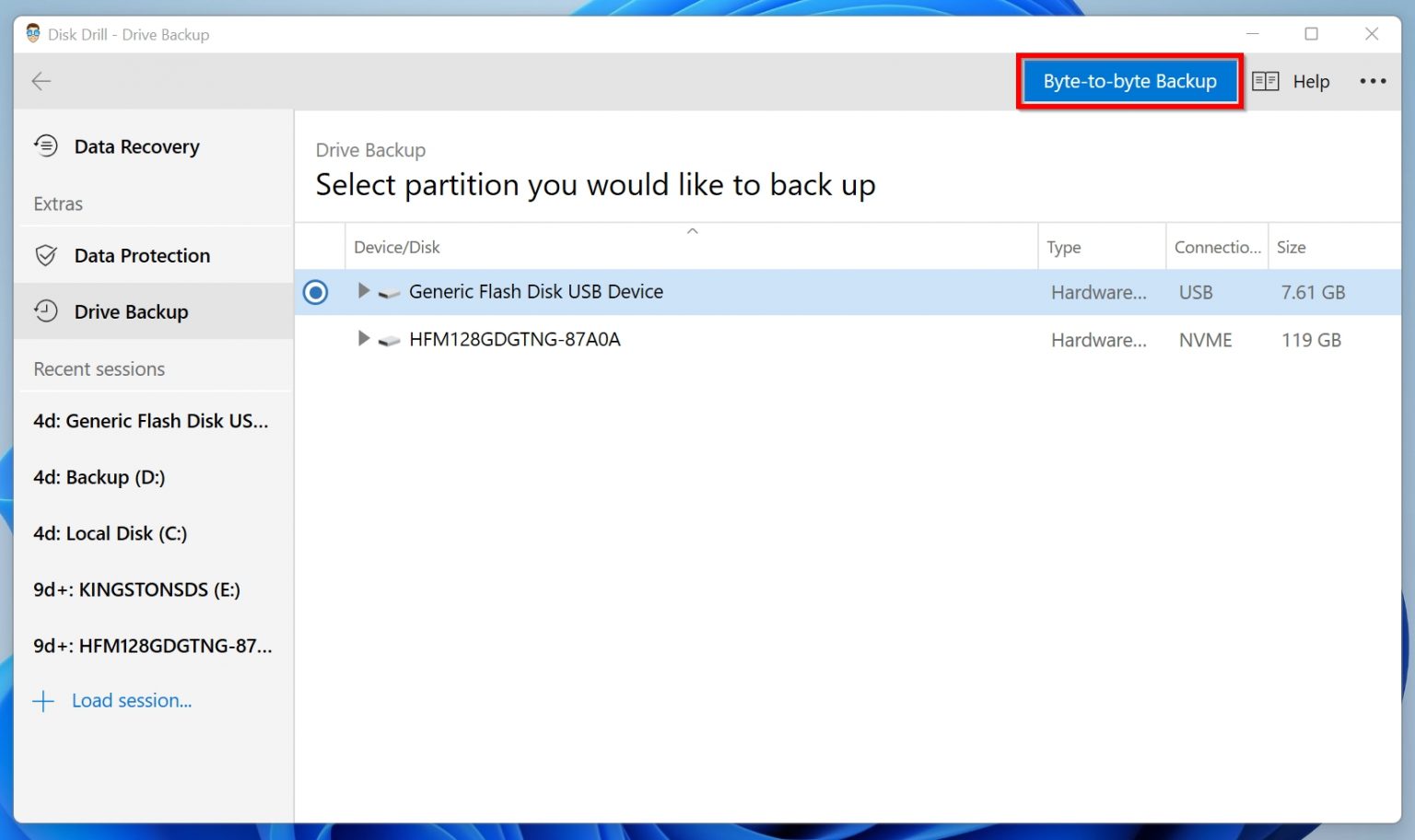Click Load session to import a session
This screenshot has width=1415, height=840.
[132, 700]
